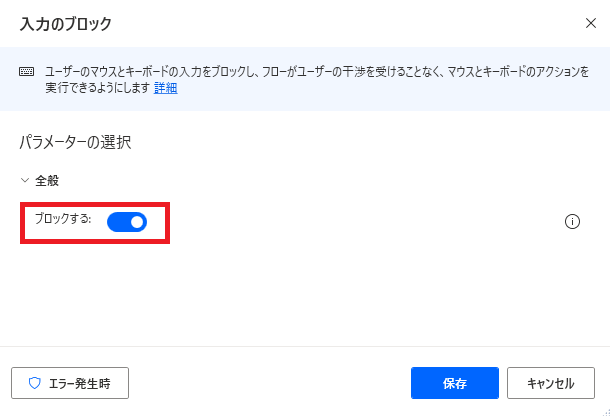Click the shield icon on エラー発生時
The height and width of the screenshot is (416, 610).
pos(35,383)
